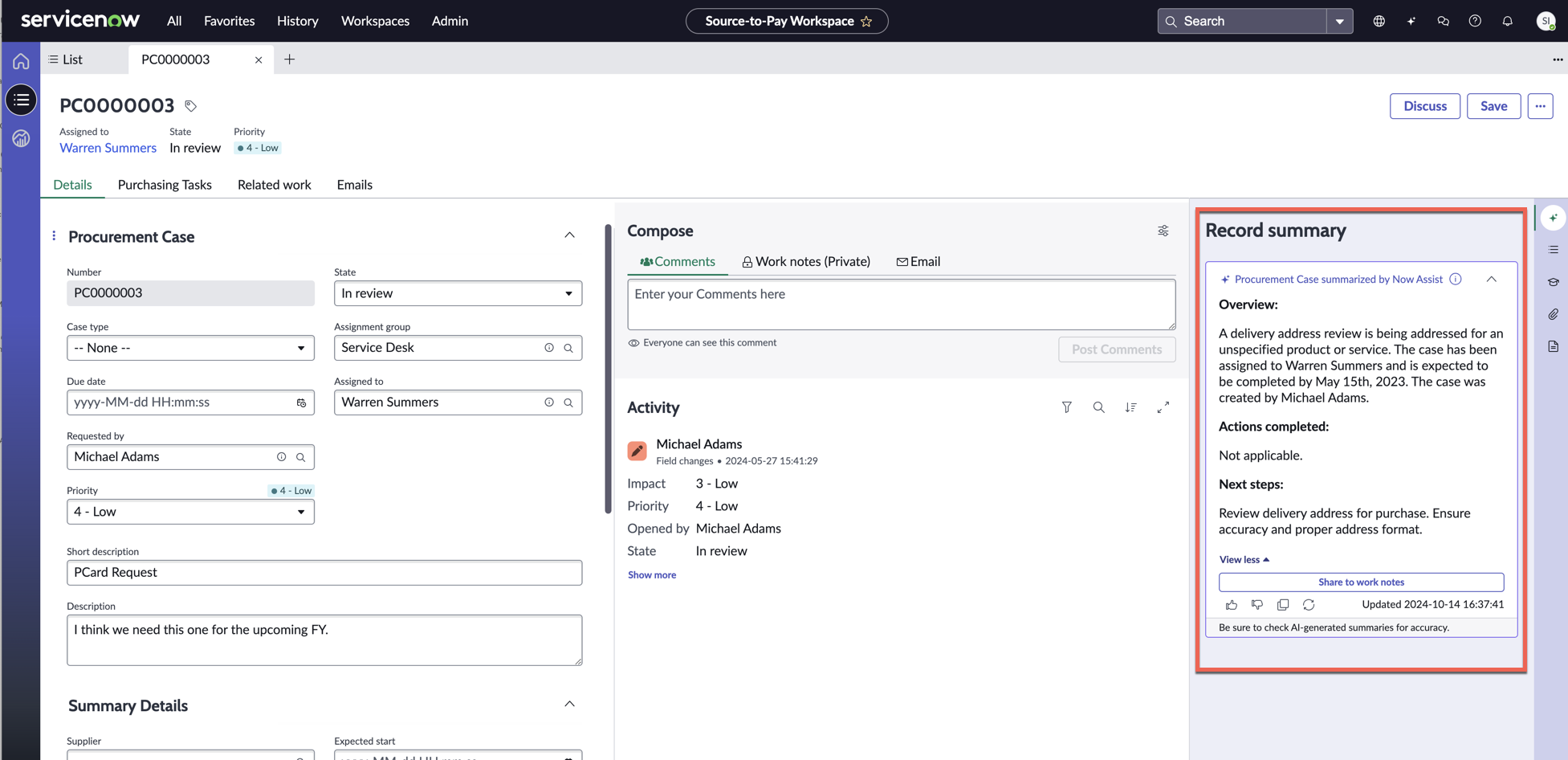
Task: Show Assigned to record info icon
Action: [x=549, y=402]
